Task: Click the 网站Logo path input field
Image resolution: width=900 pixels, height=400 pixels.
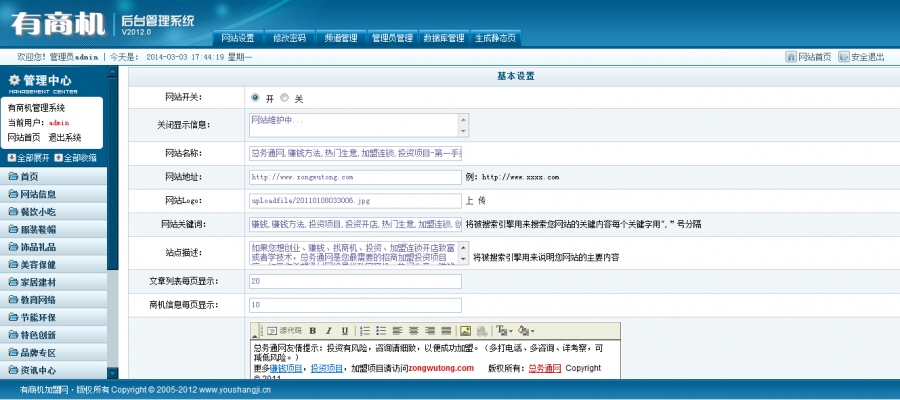Action: (355, 201)
